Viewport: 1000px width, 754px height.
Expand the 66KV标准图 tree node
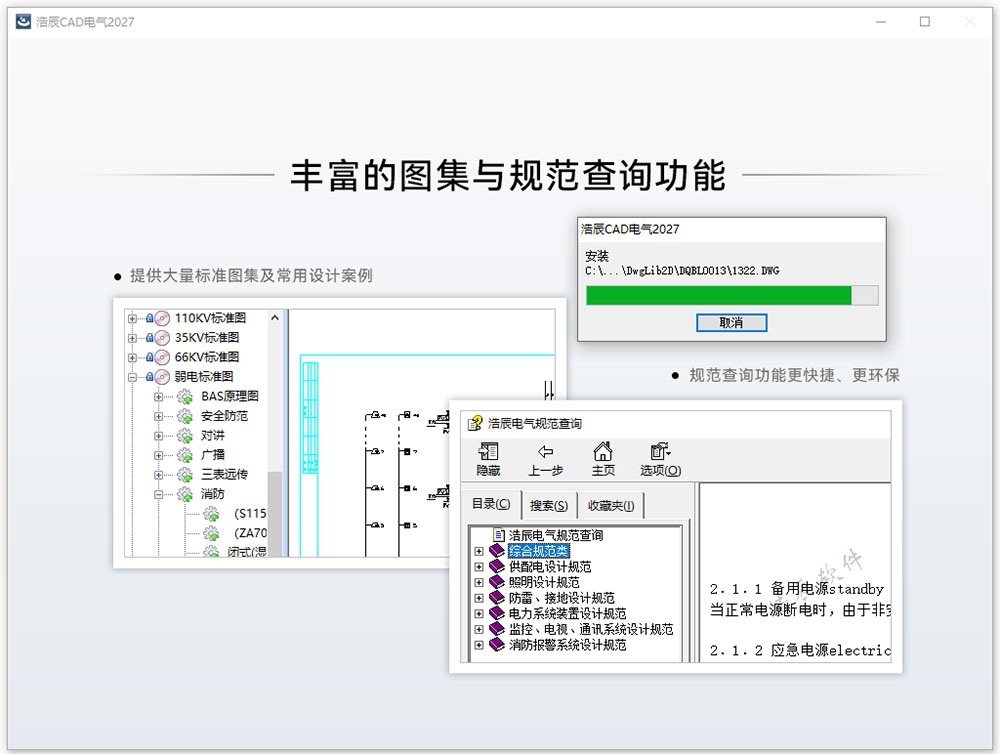[x=132, y=357]
